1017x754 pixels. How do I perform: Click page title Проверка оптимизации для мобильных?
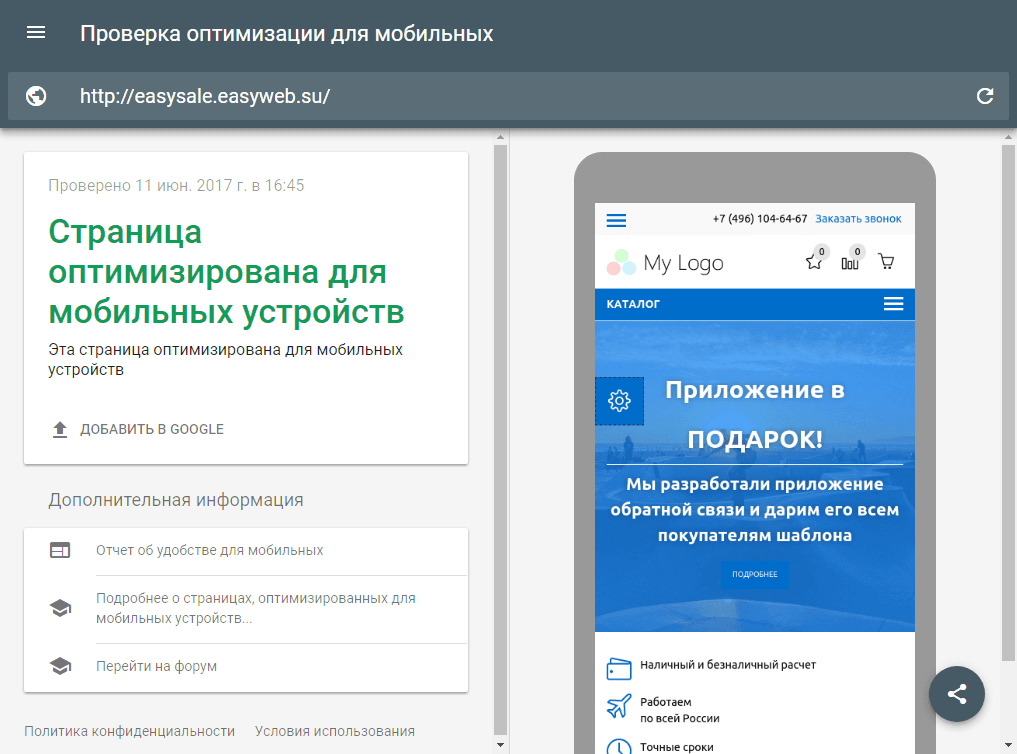[x=287, y=33]
